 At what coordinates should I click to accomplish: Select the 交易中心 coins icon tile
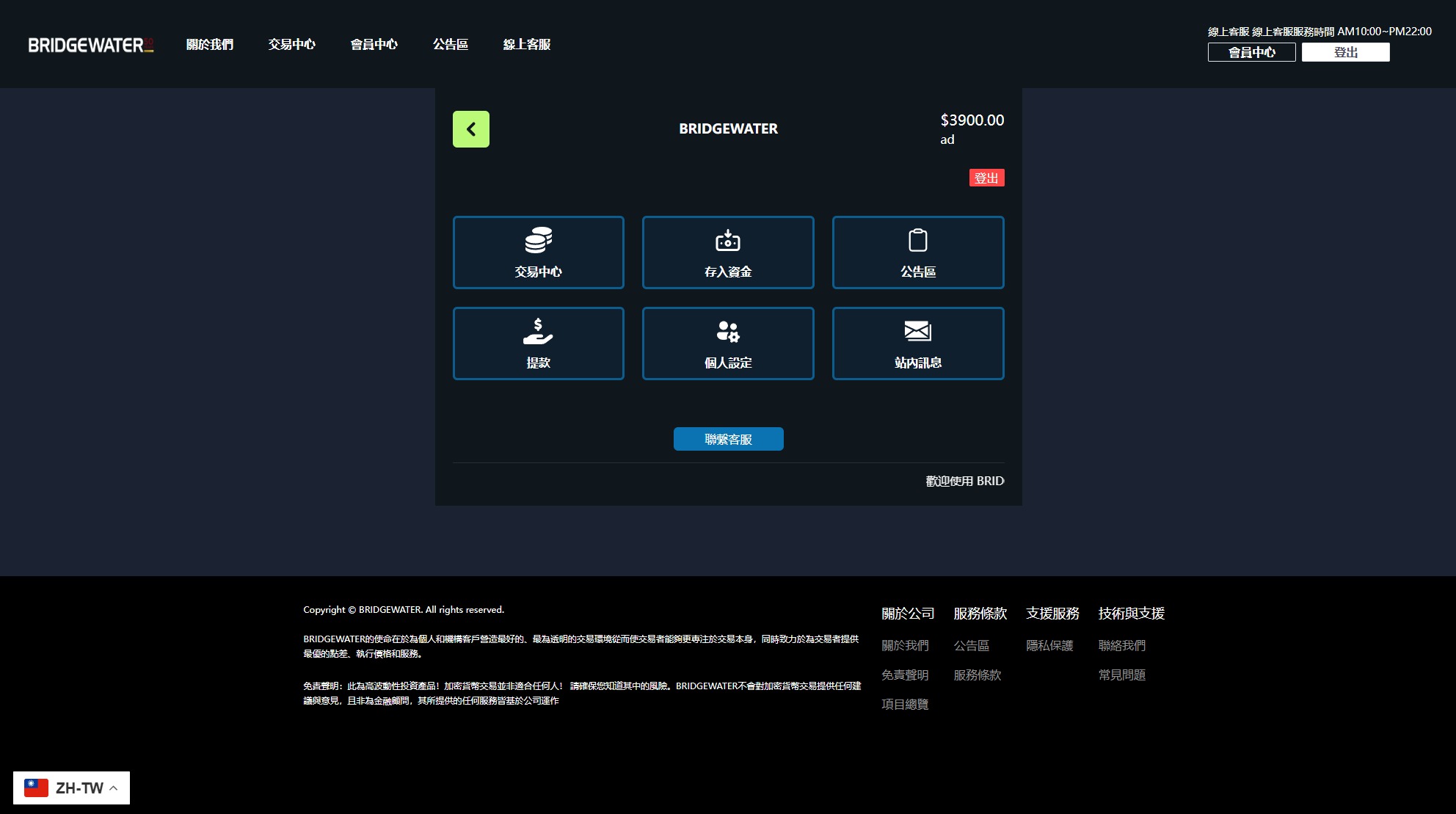point(538,252)
